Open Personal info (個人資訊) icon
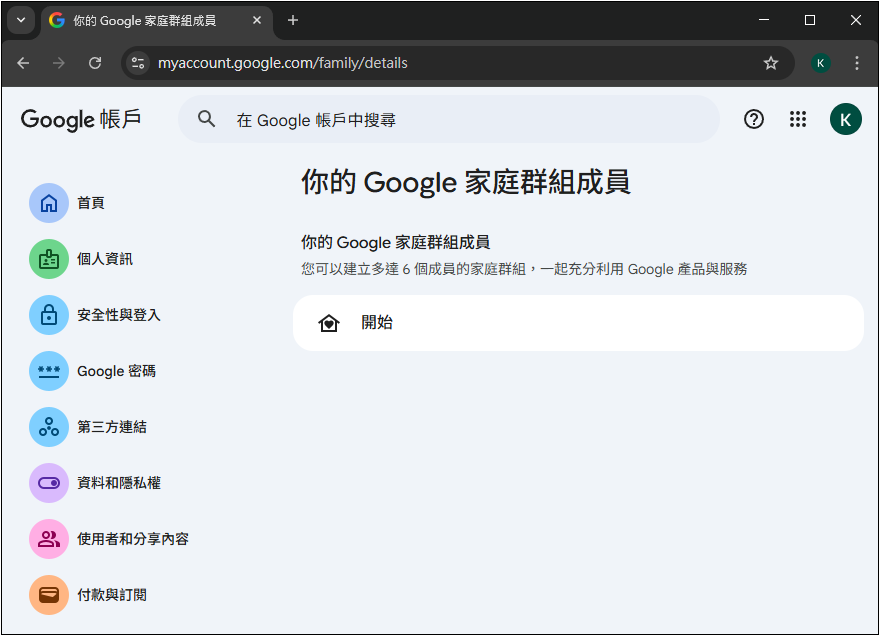This screenshot has height=636, width=880. (49, 259)
